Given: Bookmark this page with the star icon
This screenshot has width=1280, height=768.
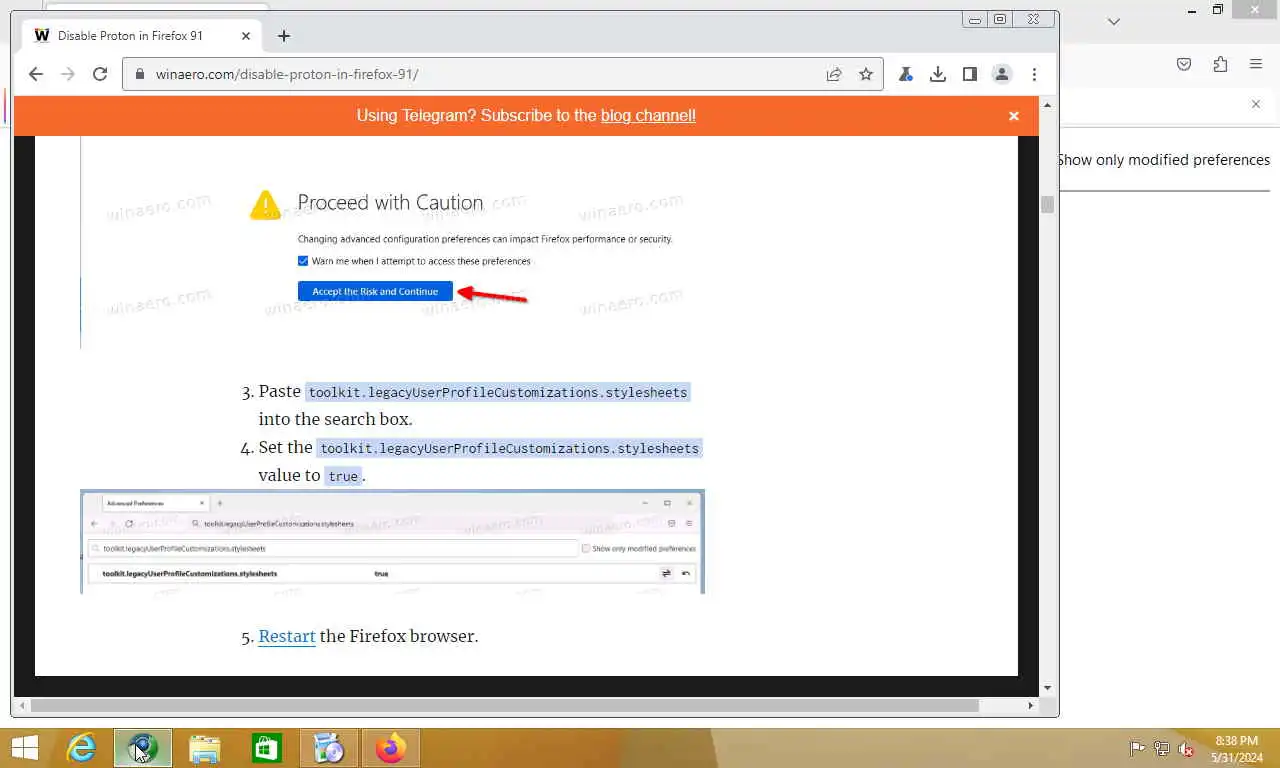Looking at the screenshot, I should click(x=866, y=74).
